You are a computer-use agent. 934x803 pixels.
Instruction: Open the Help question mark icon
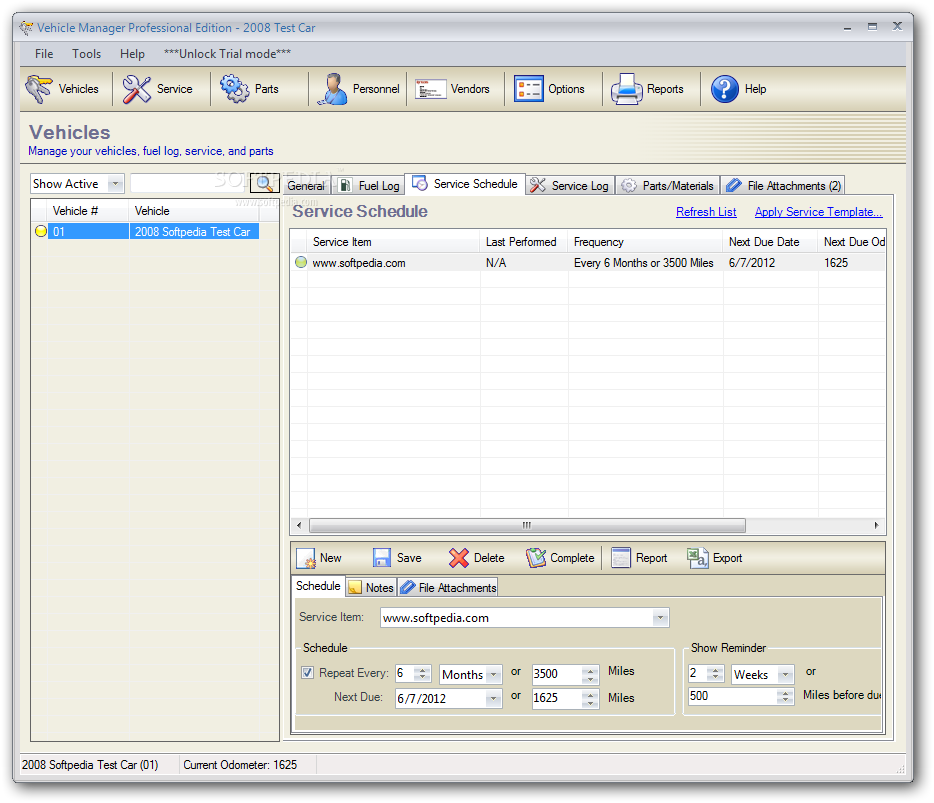pyautogui.click(x=724, y=89)
